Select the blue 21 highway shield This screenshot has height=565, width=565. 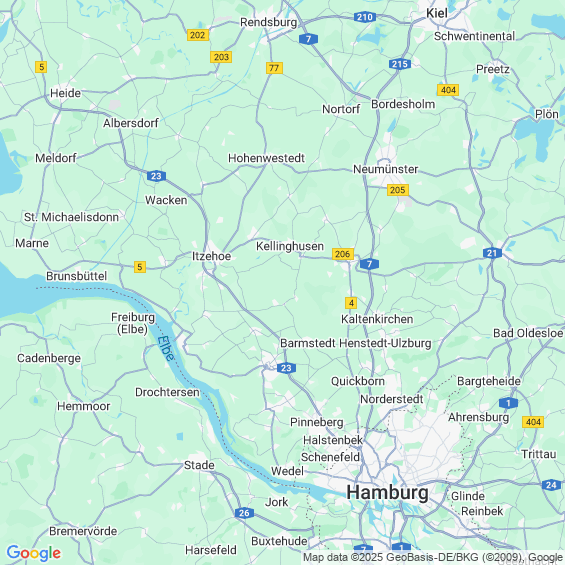tap(493, 253)
